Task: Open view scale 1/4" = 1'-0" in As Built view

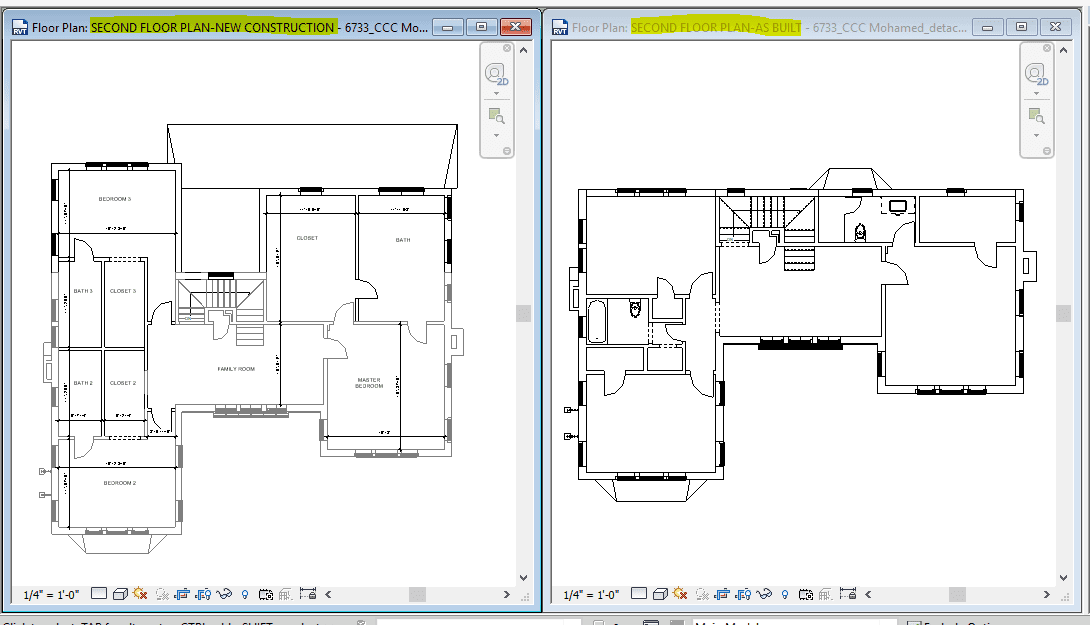Action: pyautogui.click(x=591, y=594)
